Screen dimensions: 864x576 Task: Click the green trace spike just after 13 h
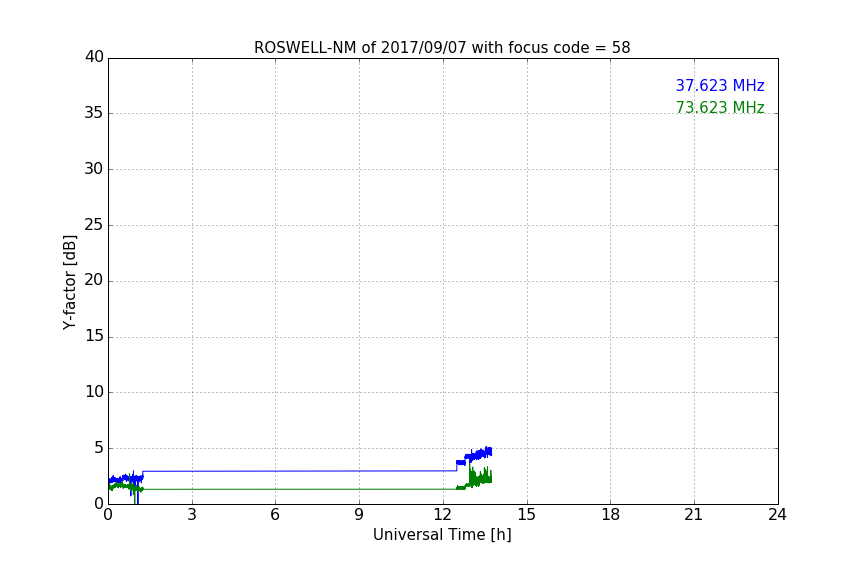470,473
